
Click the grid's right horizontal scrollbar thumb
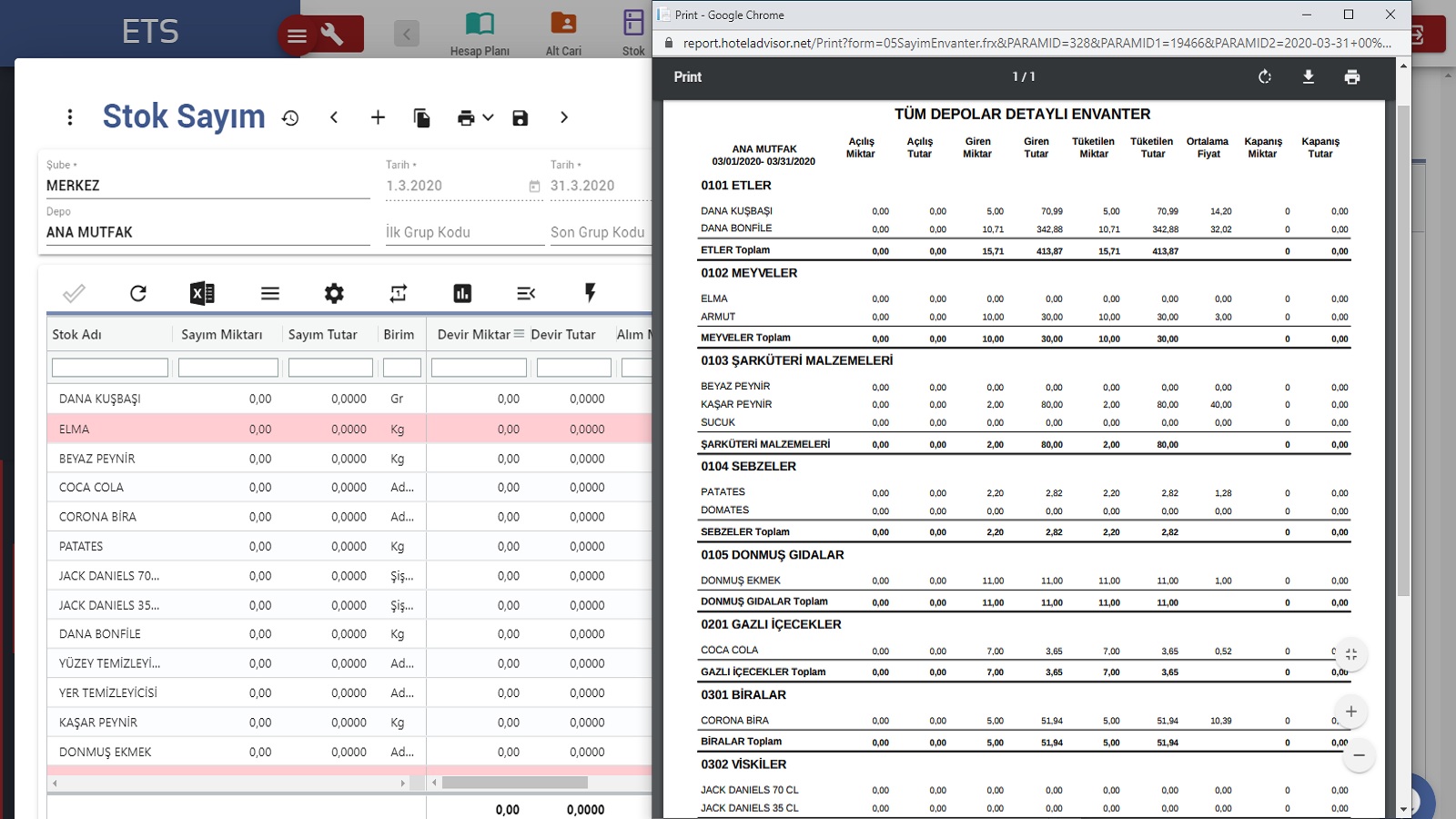[x=515, y=783]
